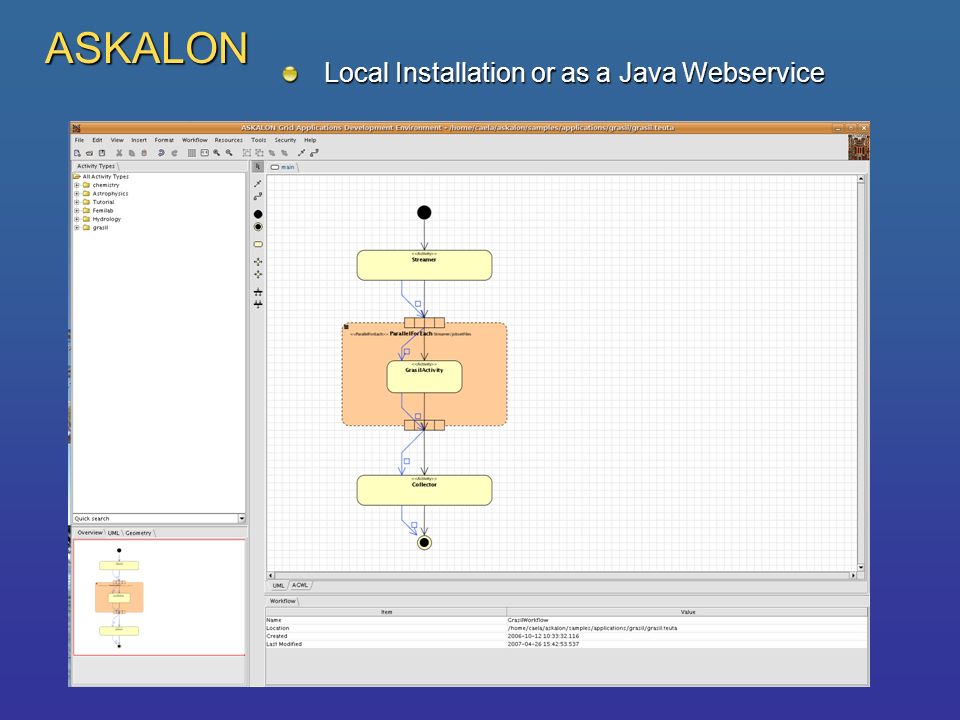960x720 pixels.
Task: Click the Paste toolbar icon
Action: pos(144,152)
